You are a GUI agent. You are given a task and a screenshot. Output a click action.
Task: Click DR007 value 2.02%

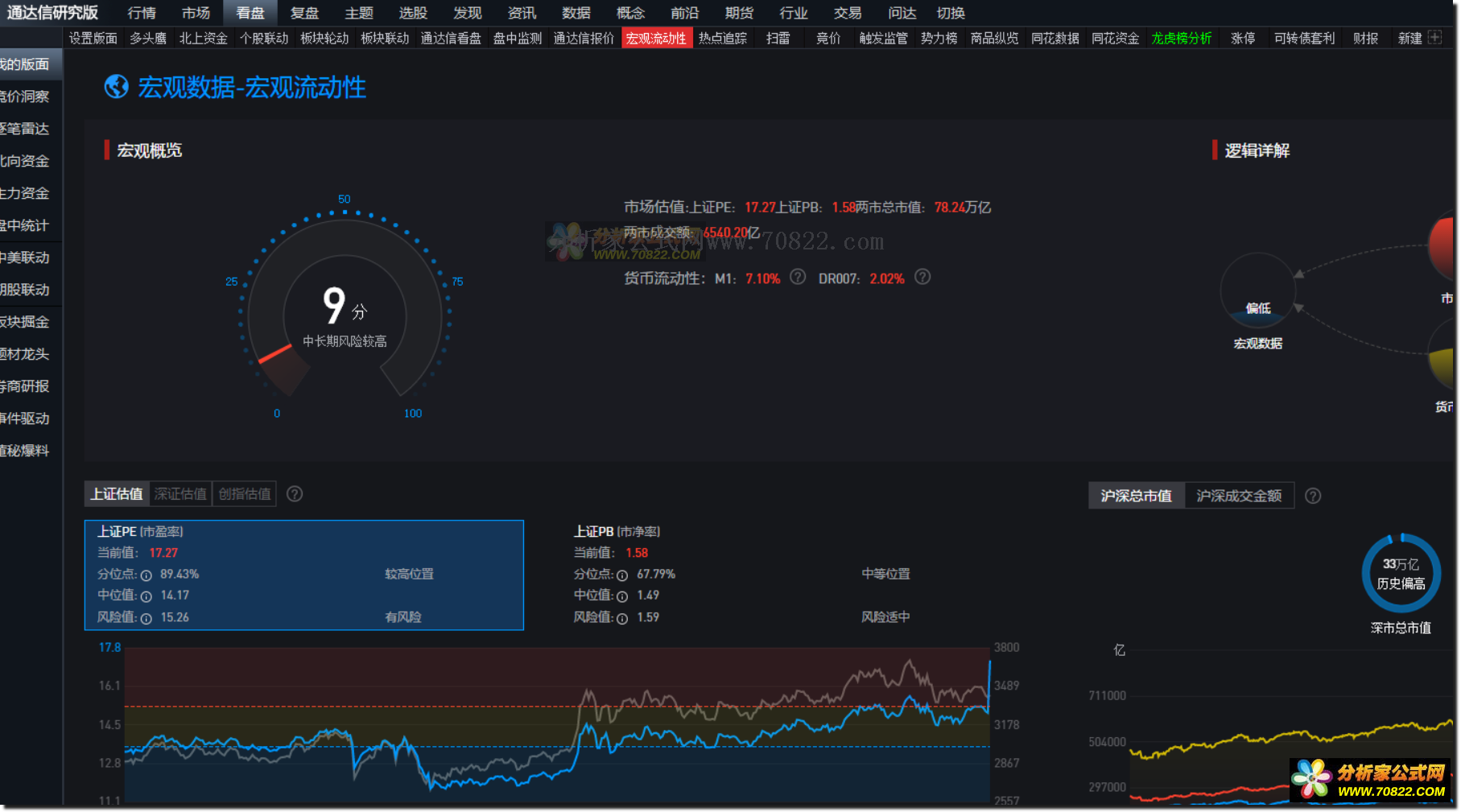[887, 278]
